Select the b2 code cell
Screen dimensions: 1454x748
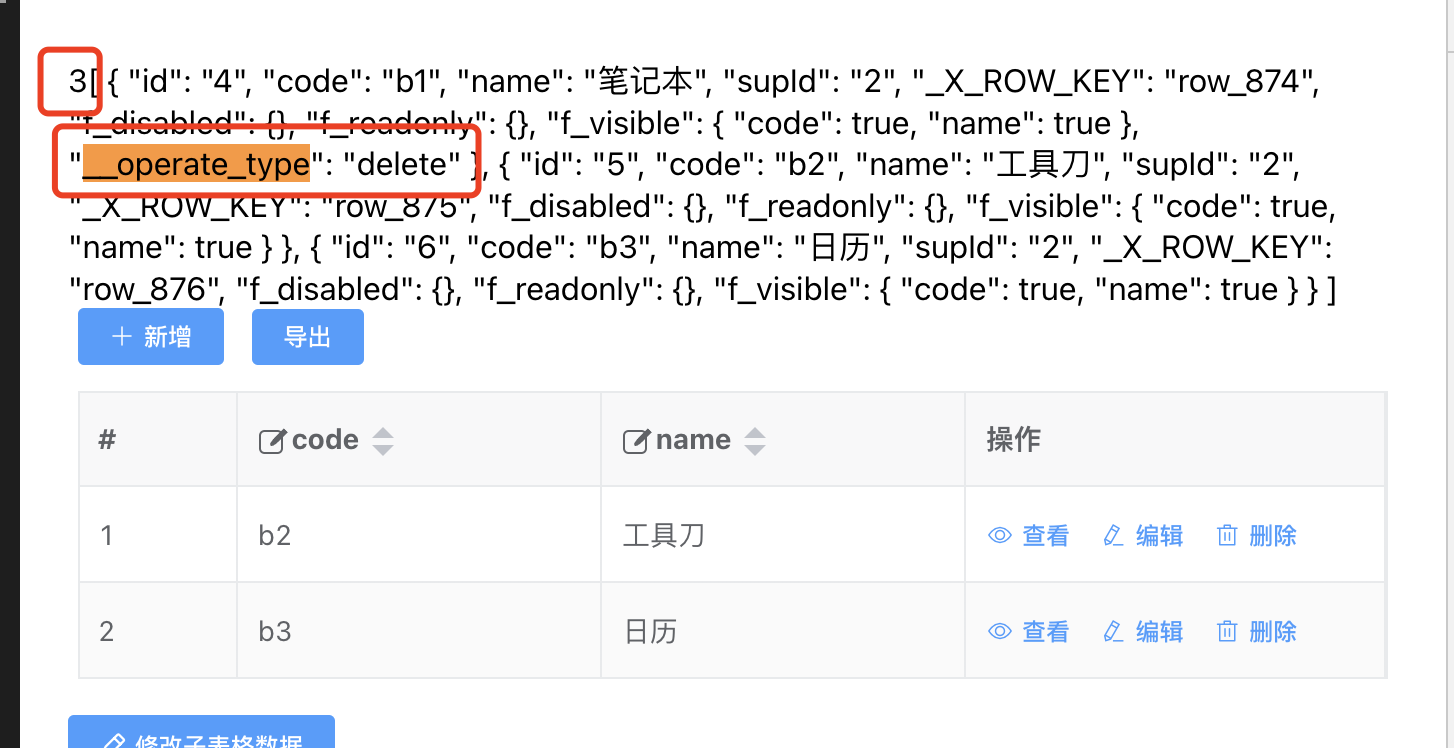click(275, 536)
